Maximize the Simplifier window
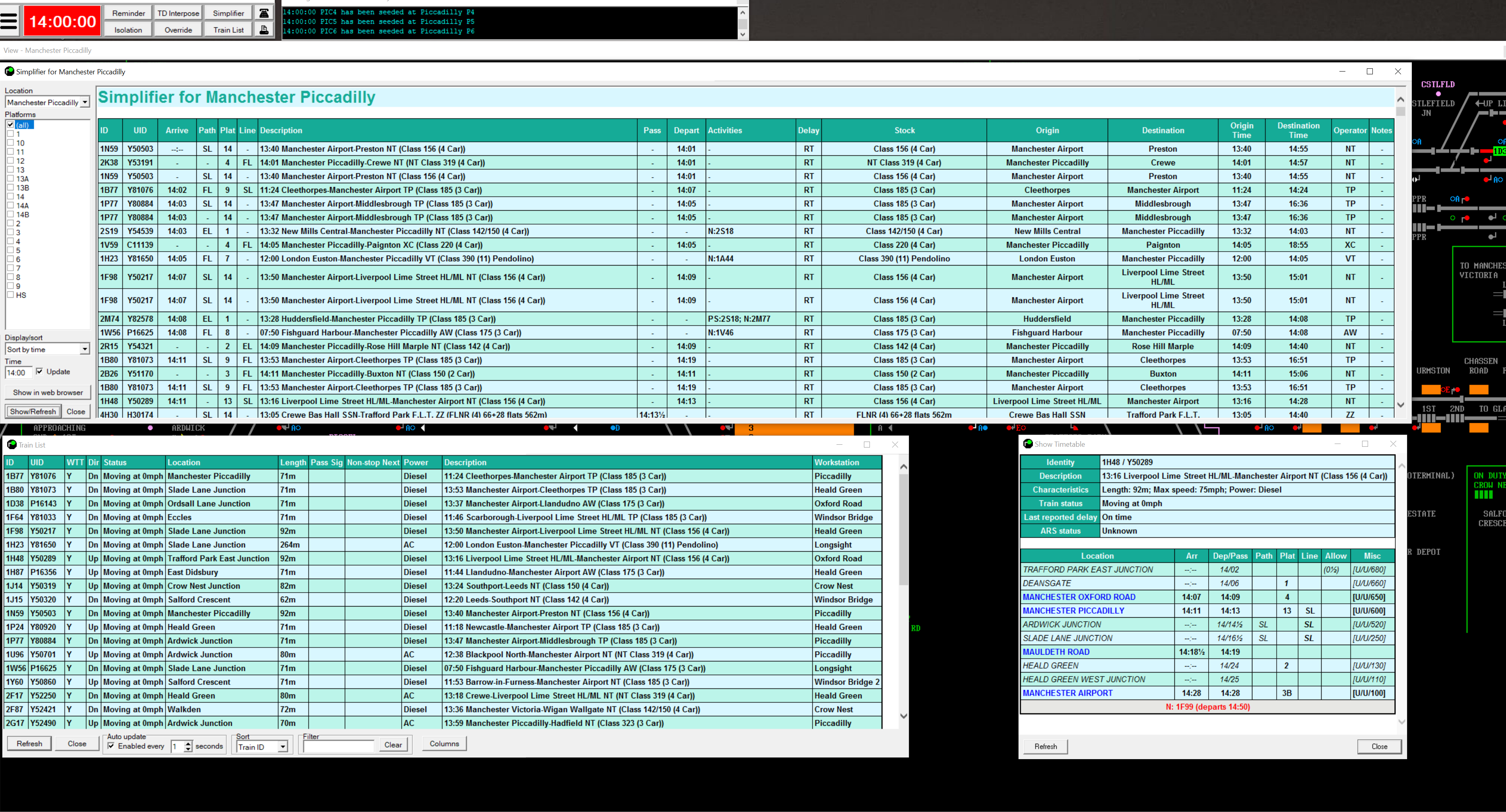This screenshot has height=812, width=1506. (x=1369, y=71)
